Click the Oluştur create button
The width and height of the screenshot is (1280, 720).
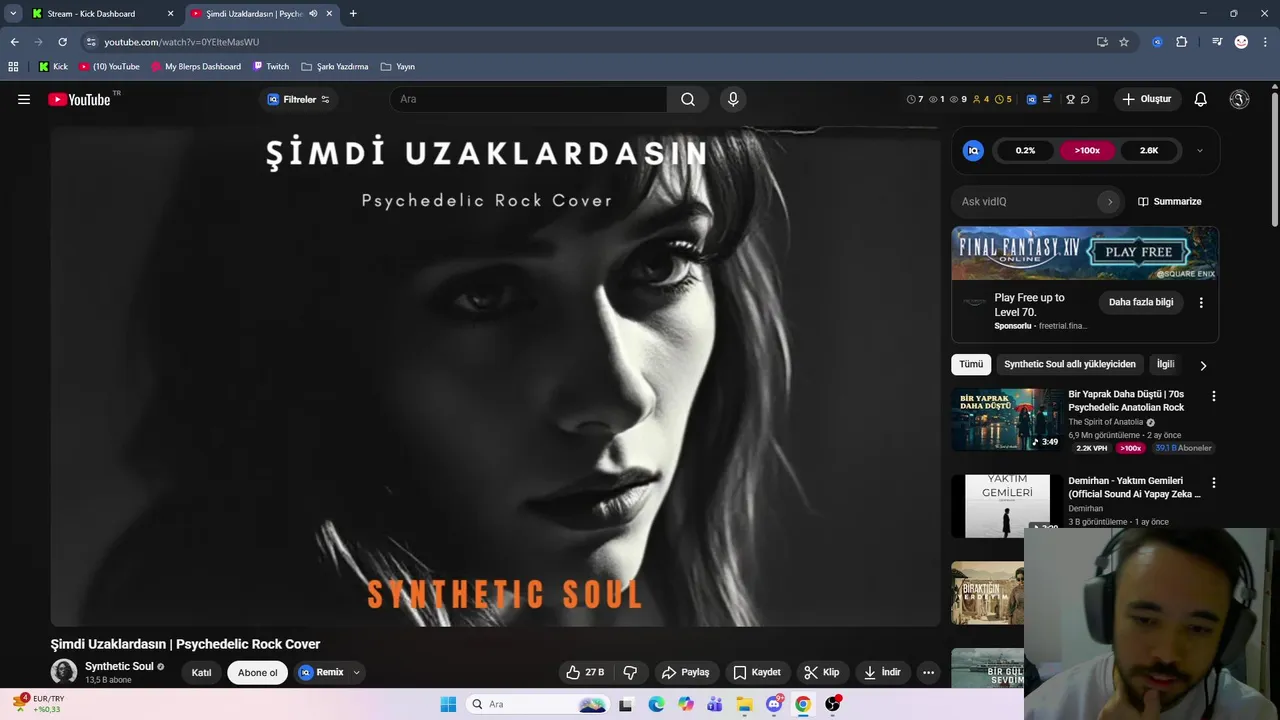1147,99
